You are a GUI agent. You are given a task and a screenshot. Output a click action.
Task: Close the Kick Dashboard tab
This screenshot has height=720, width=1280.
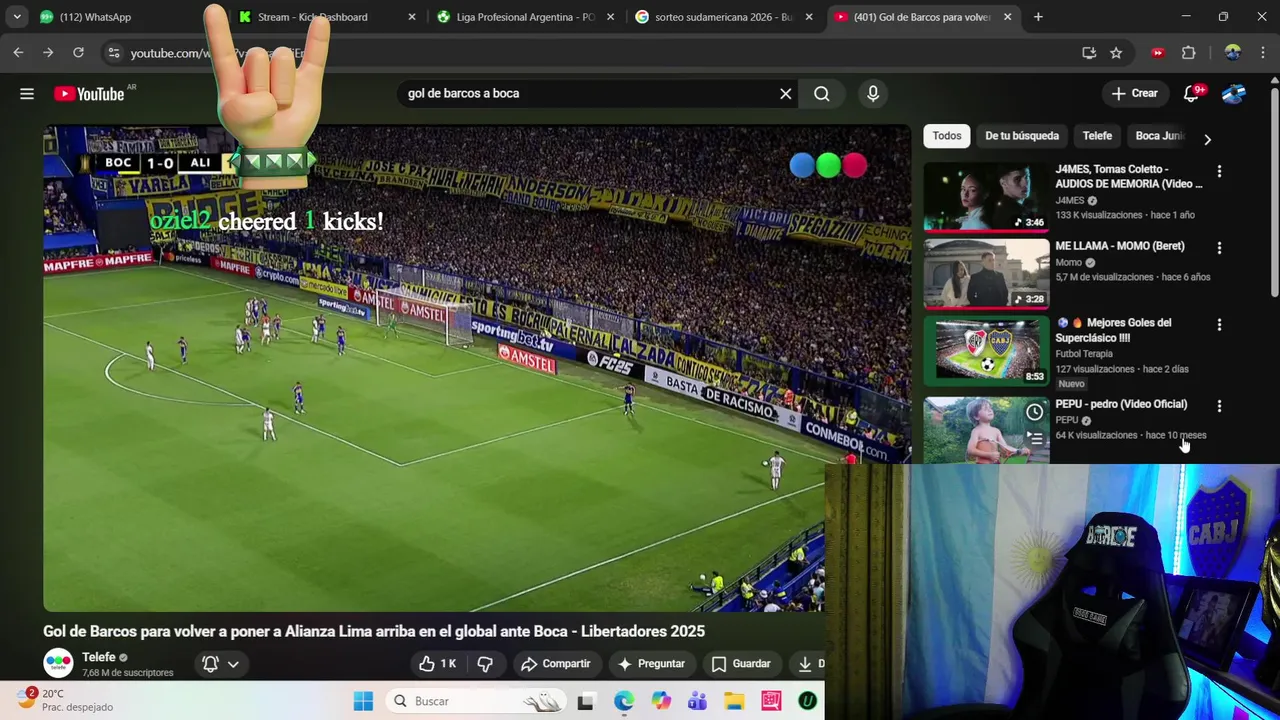(411, 17)
